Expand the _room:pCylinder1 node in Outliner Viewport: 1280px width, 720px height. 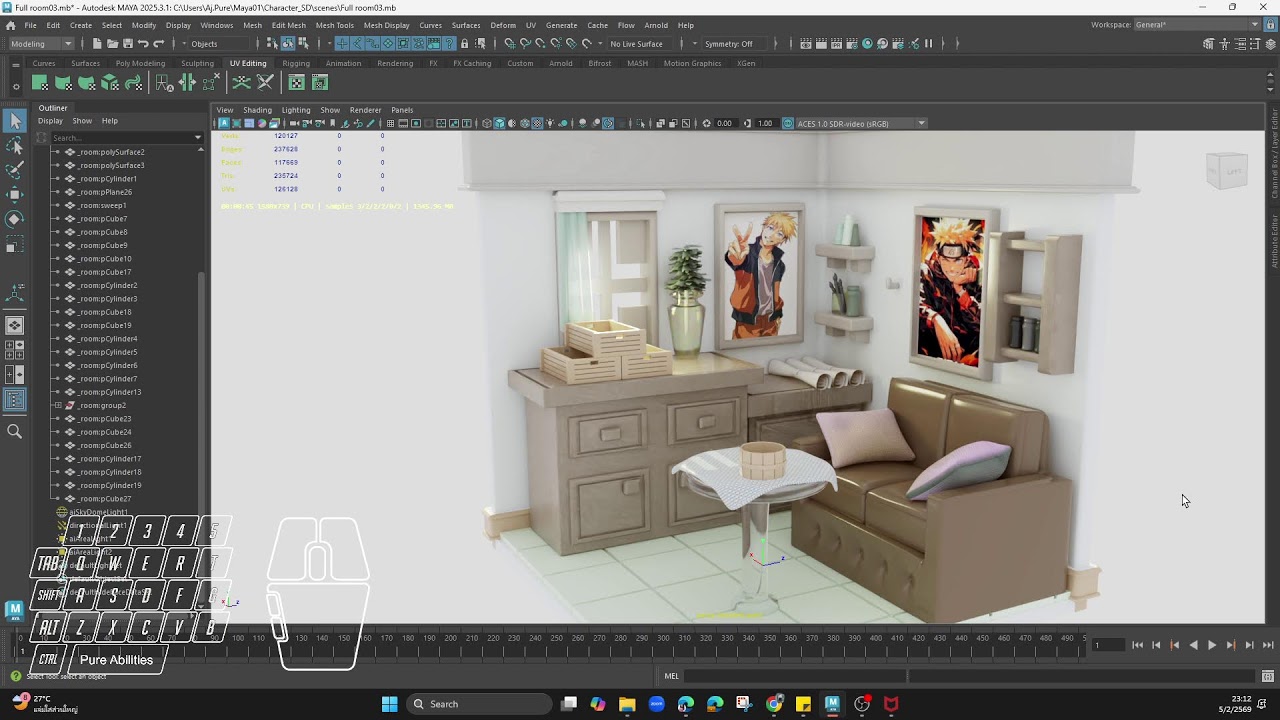[x=56, y=179]
